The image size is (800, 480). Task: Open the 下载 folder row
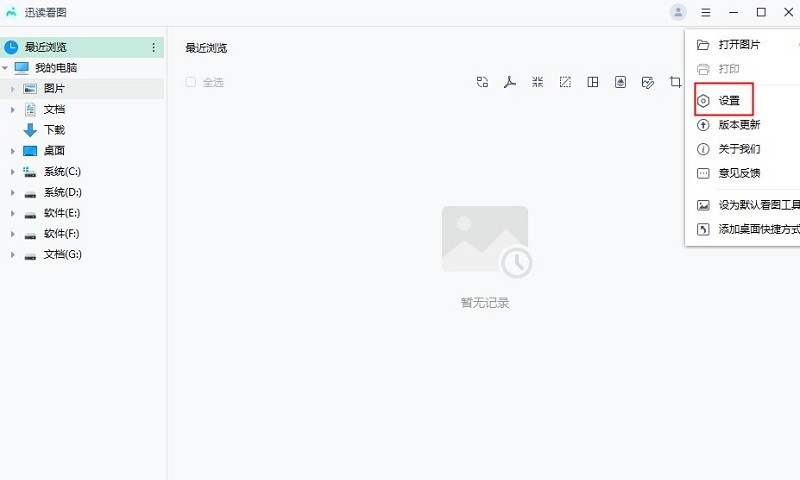(82, 130)
